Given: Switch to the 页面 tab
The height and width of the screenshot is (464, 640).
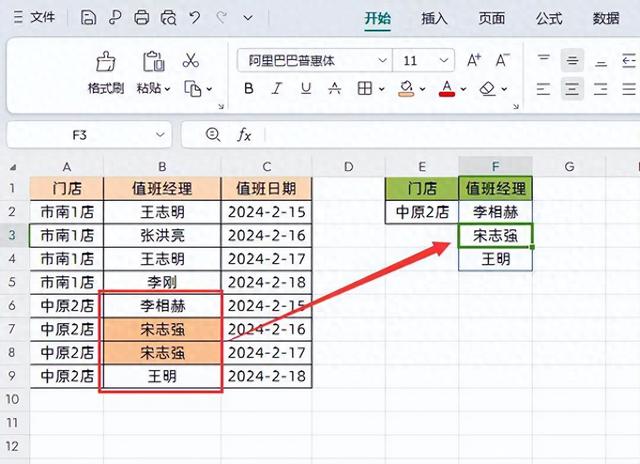Looking at the screenshot, I should tap(491, 18).
